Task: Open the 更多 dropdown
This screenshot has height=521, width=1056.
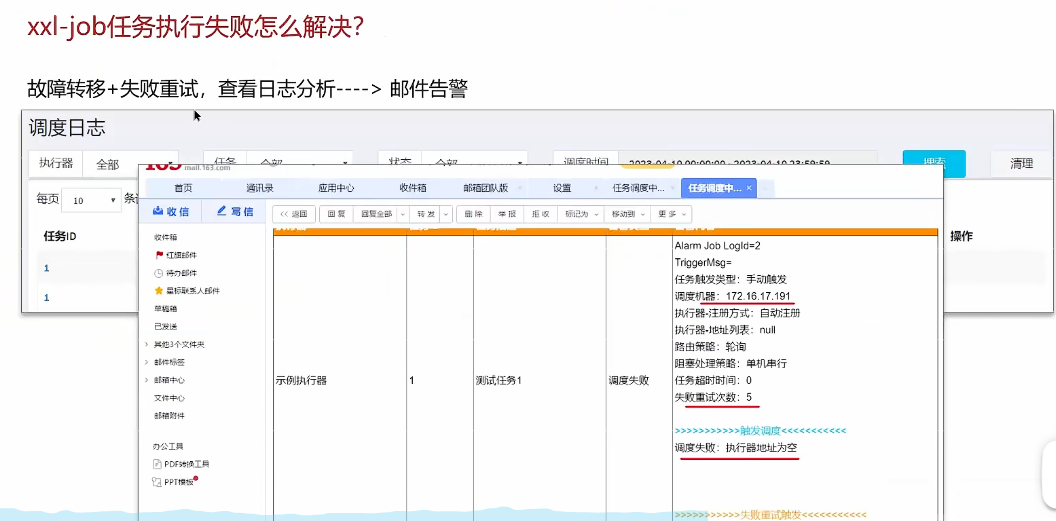Action: pyautogui.click(x=671, y=214)
